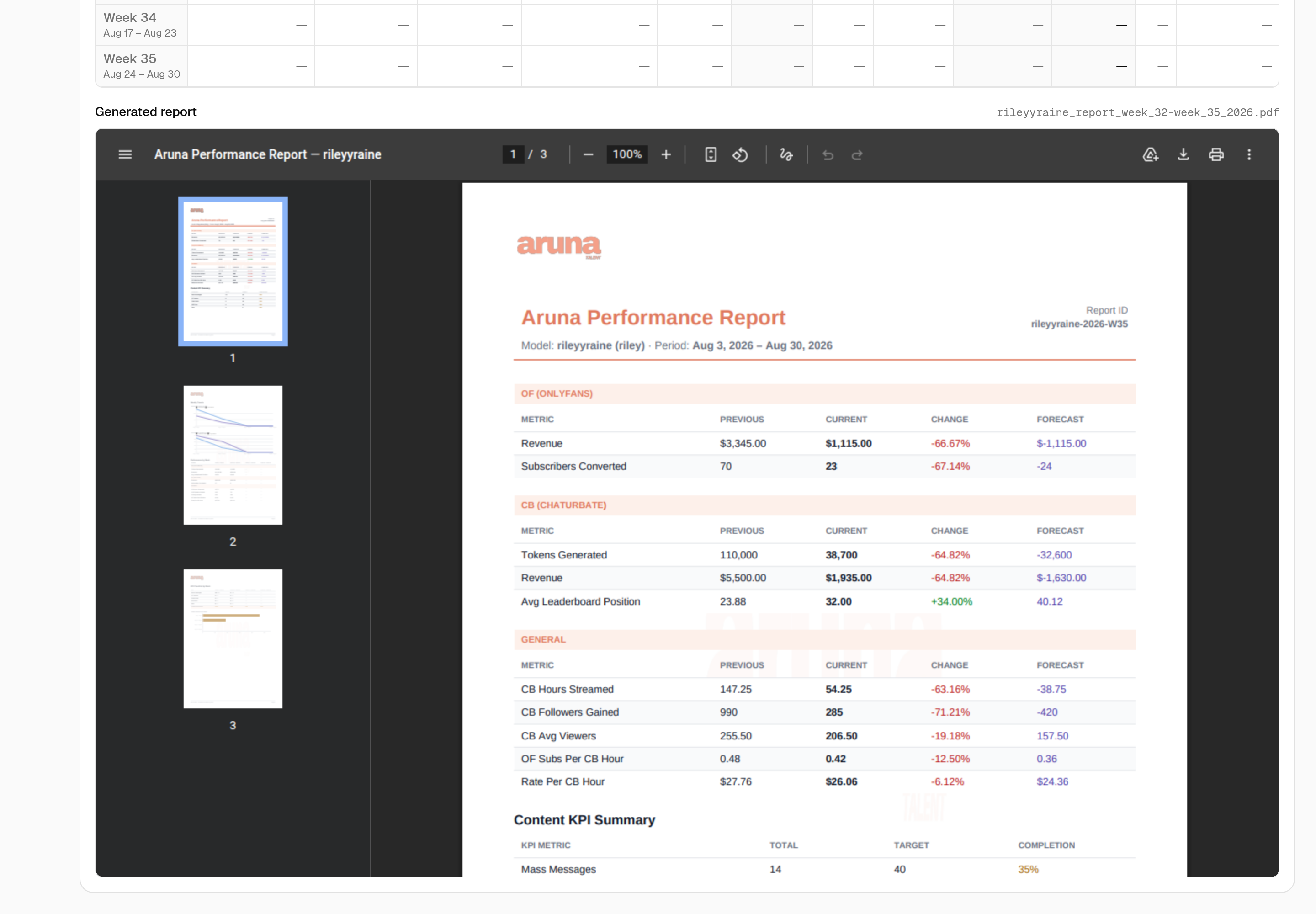This screenshot has width=1316, height=914.
Task: Click the undo arrow in PDF toolbar
Action: [x=828, y=154]
